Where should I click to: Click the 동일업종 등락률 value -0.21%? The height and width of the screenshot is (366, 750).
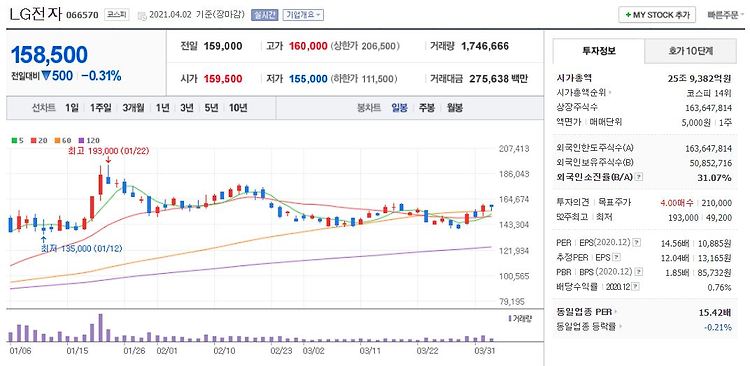(717, 328)
